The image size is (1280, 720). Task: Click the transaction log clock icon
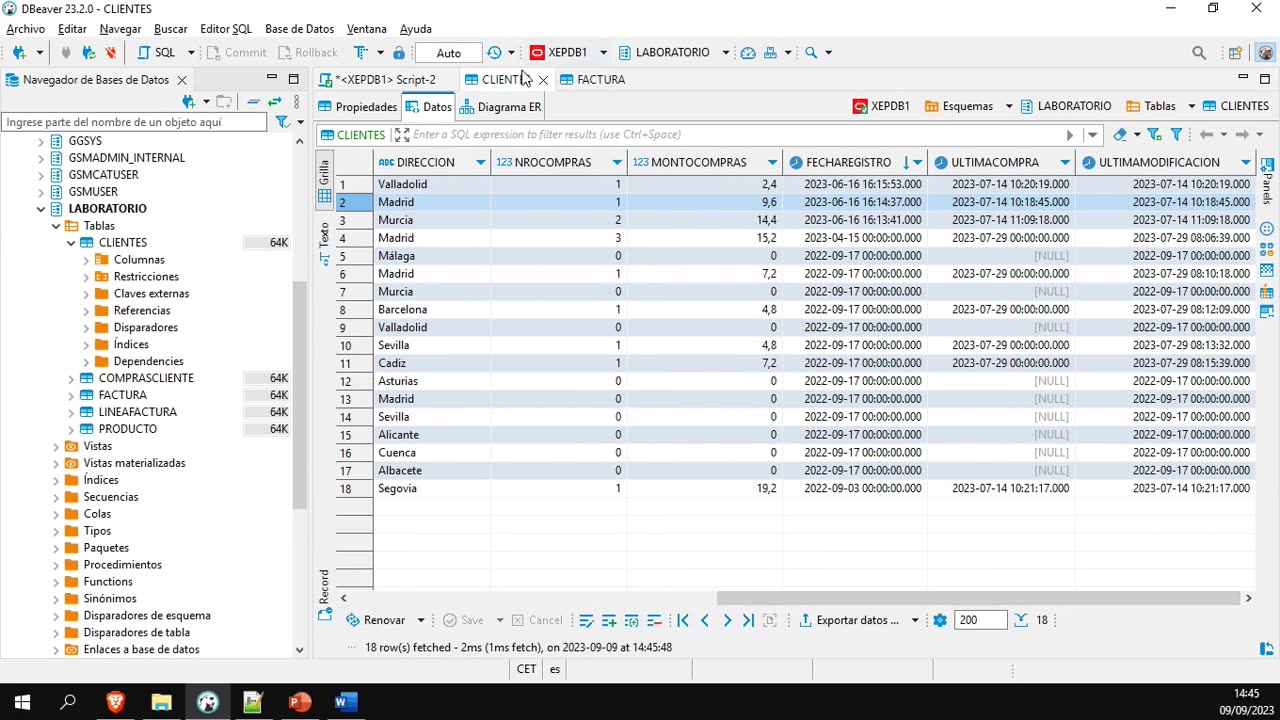pos(494,53)
